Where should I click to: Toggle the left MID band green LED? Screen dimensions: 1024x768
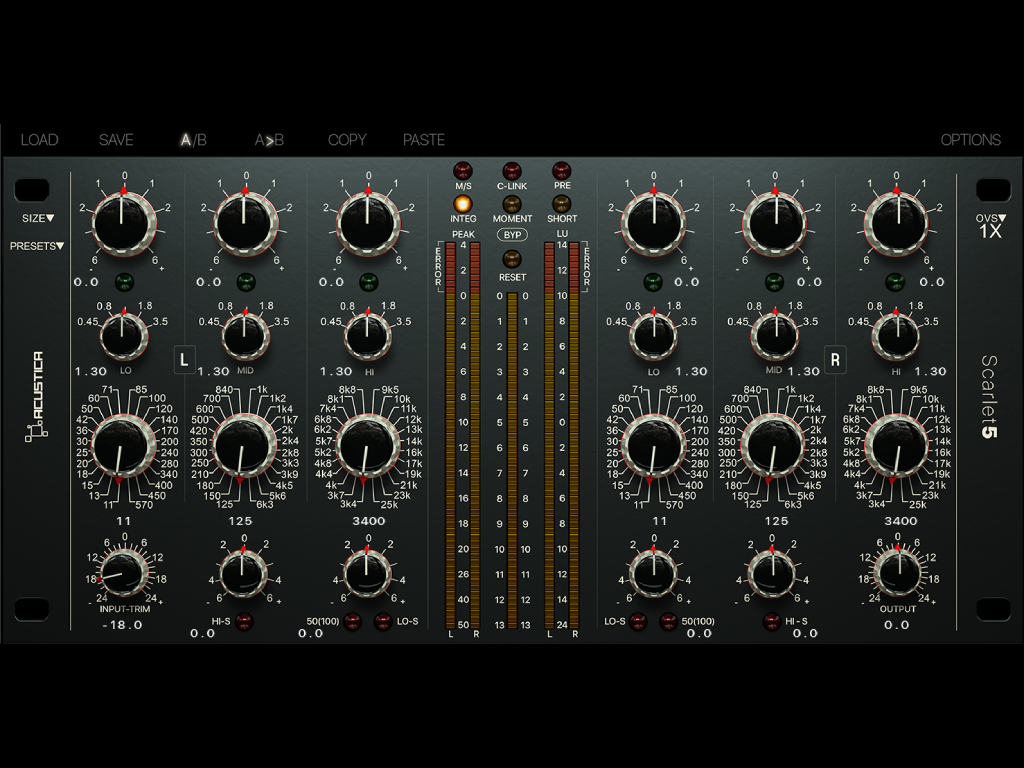point(246,282)
